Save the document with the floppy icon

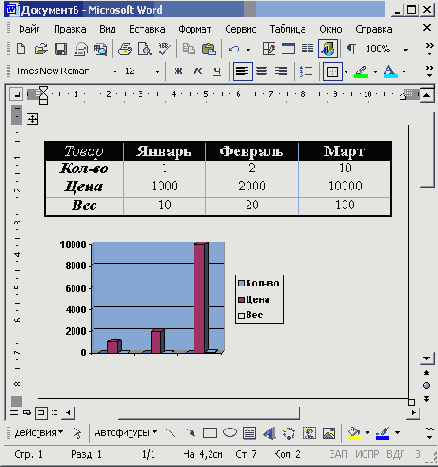pyautogui.click(x=61, y=49)
